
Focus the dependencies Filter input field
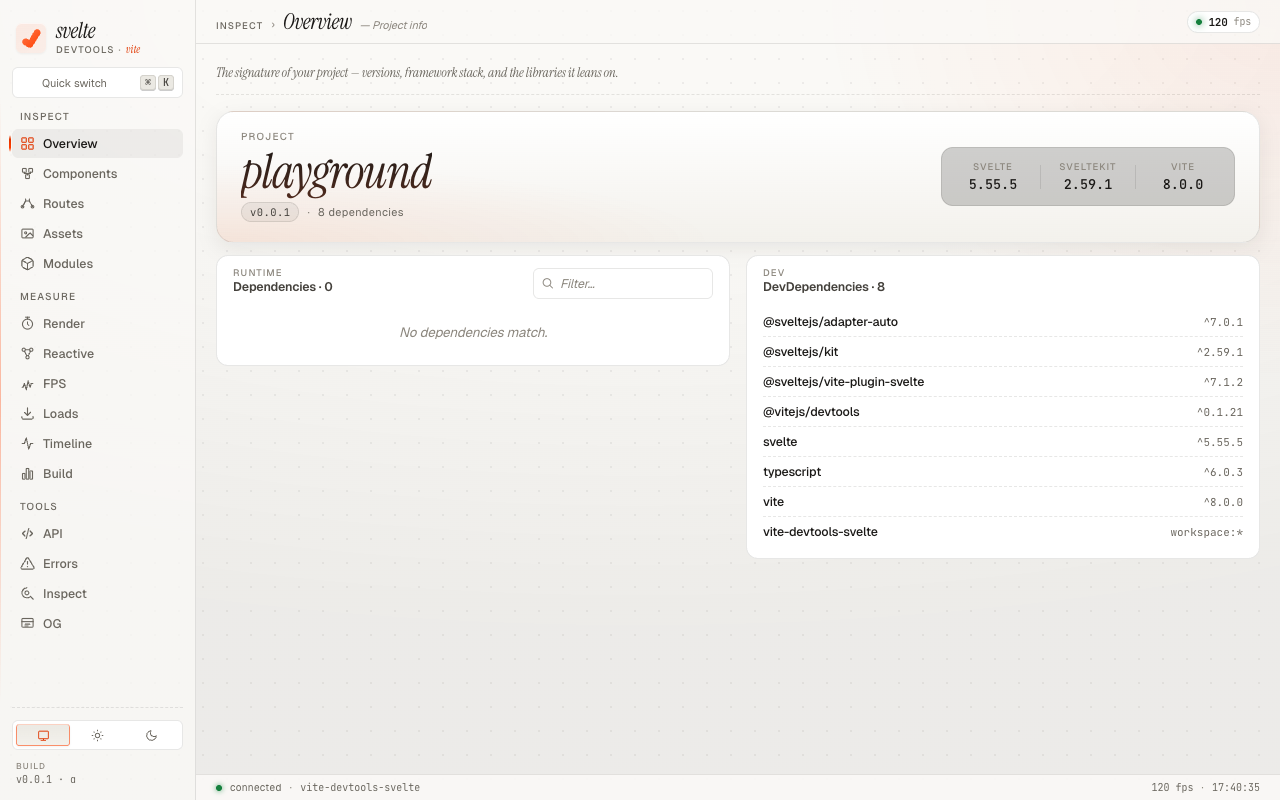coord(623,284)
